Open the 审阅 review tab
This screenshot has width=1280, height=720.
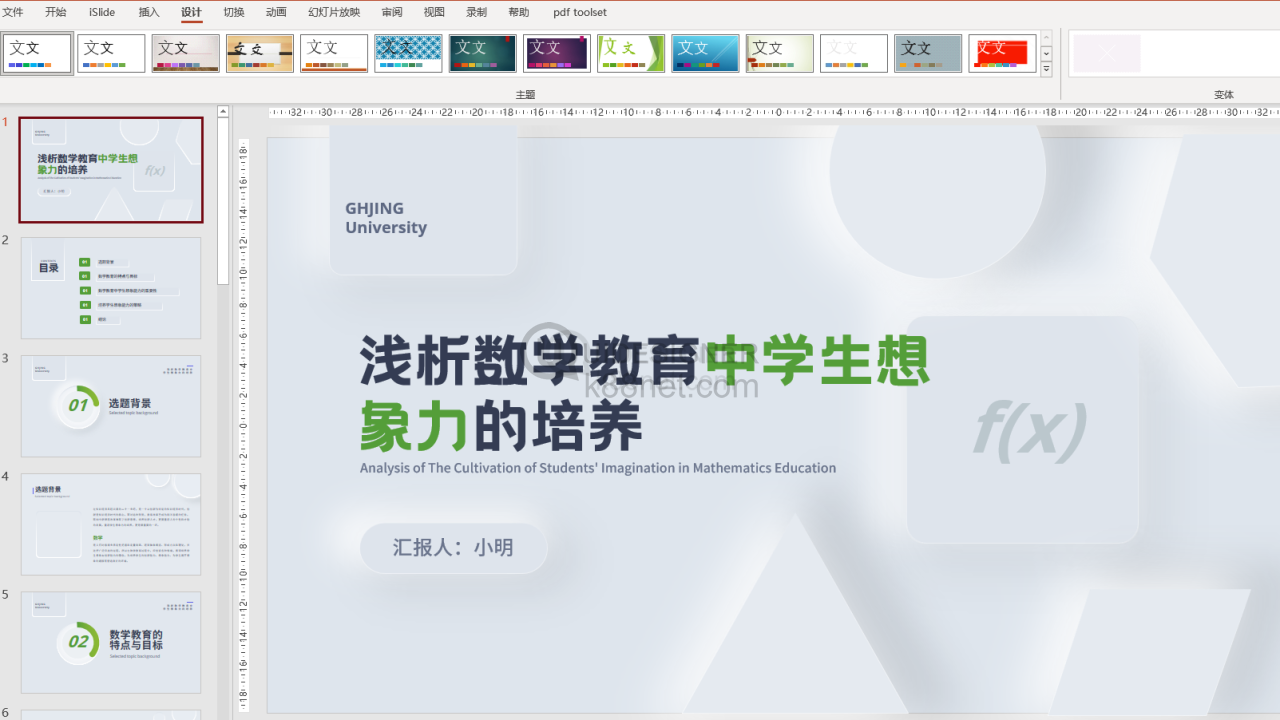[x=392, y=12]
